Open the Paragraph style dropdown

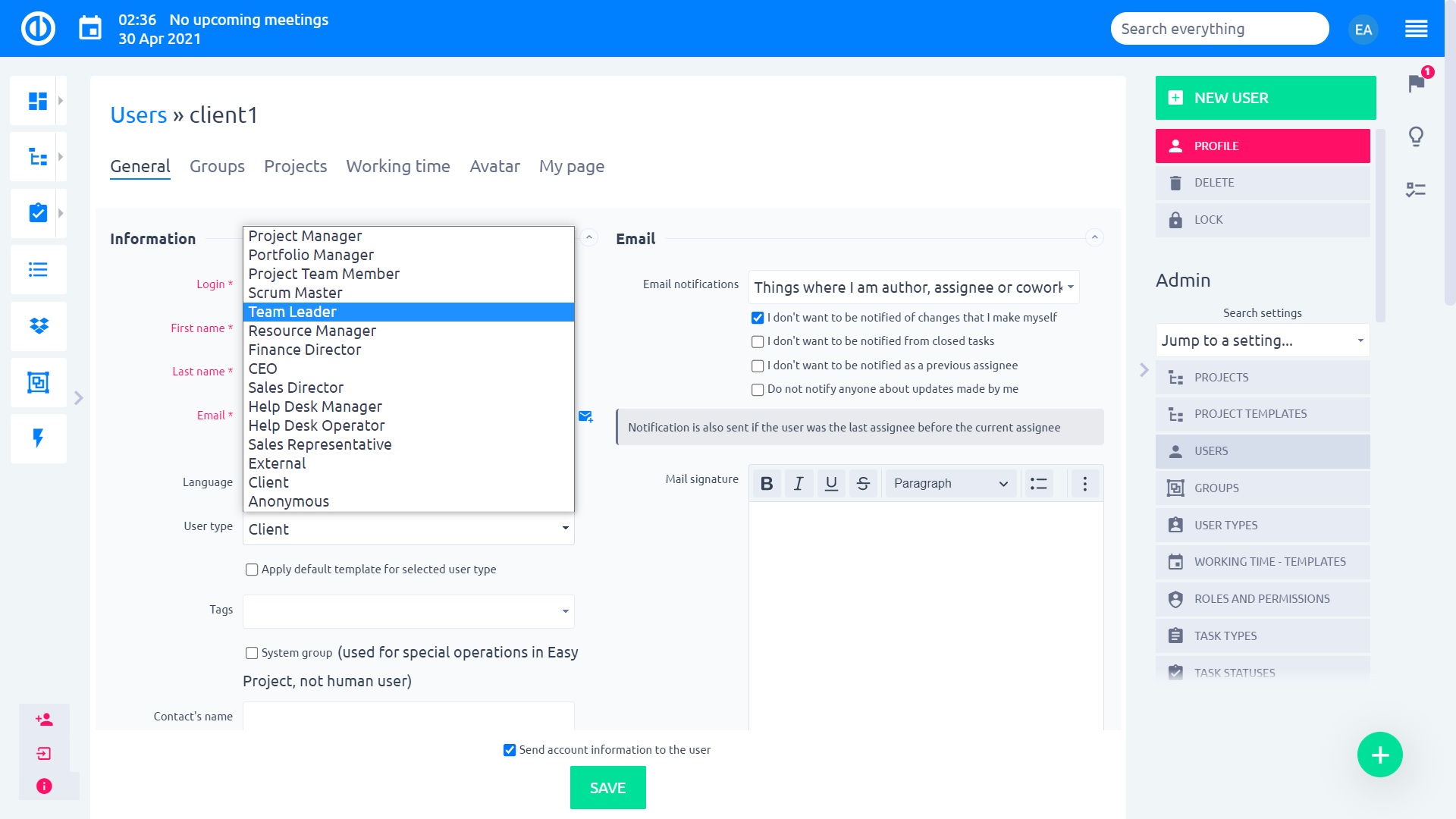pyautogui.click(x=950, y=484)
